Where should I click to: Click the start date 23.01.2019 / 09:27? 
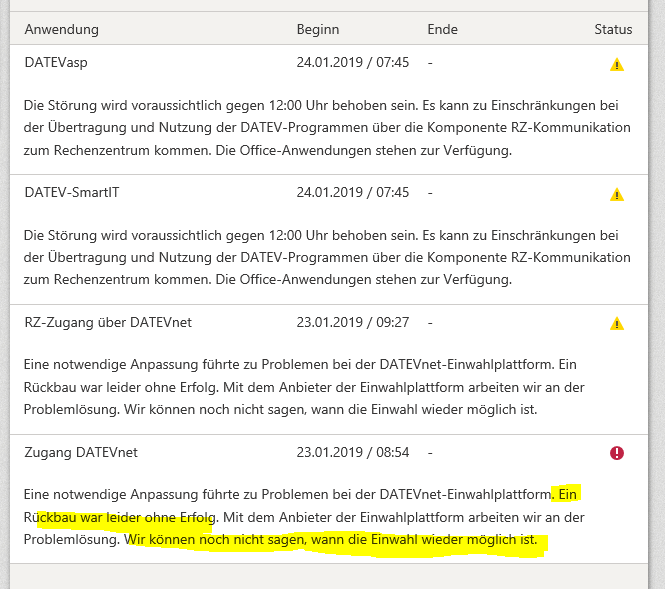[x=353, y=322]
